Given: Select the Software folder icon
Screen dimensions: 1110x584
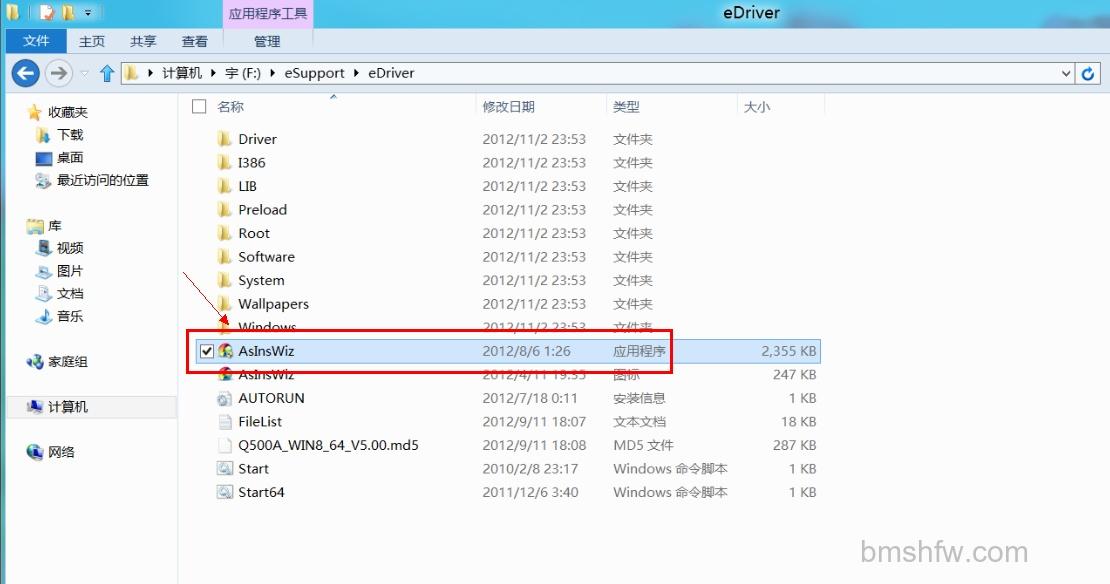Looking at the screenshot, I should (x=224, y=256).
